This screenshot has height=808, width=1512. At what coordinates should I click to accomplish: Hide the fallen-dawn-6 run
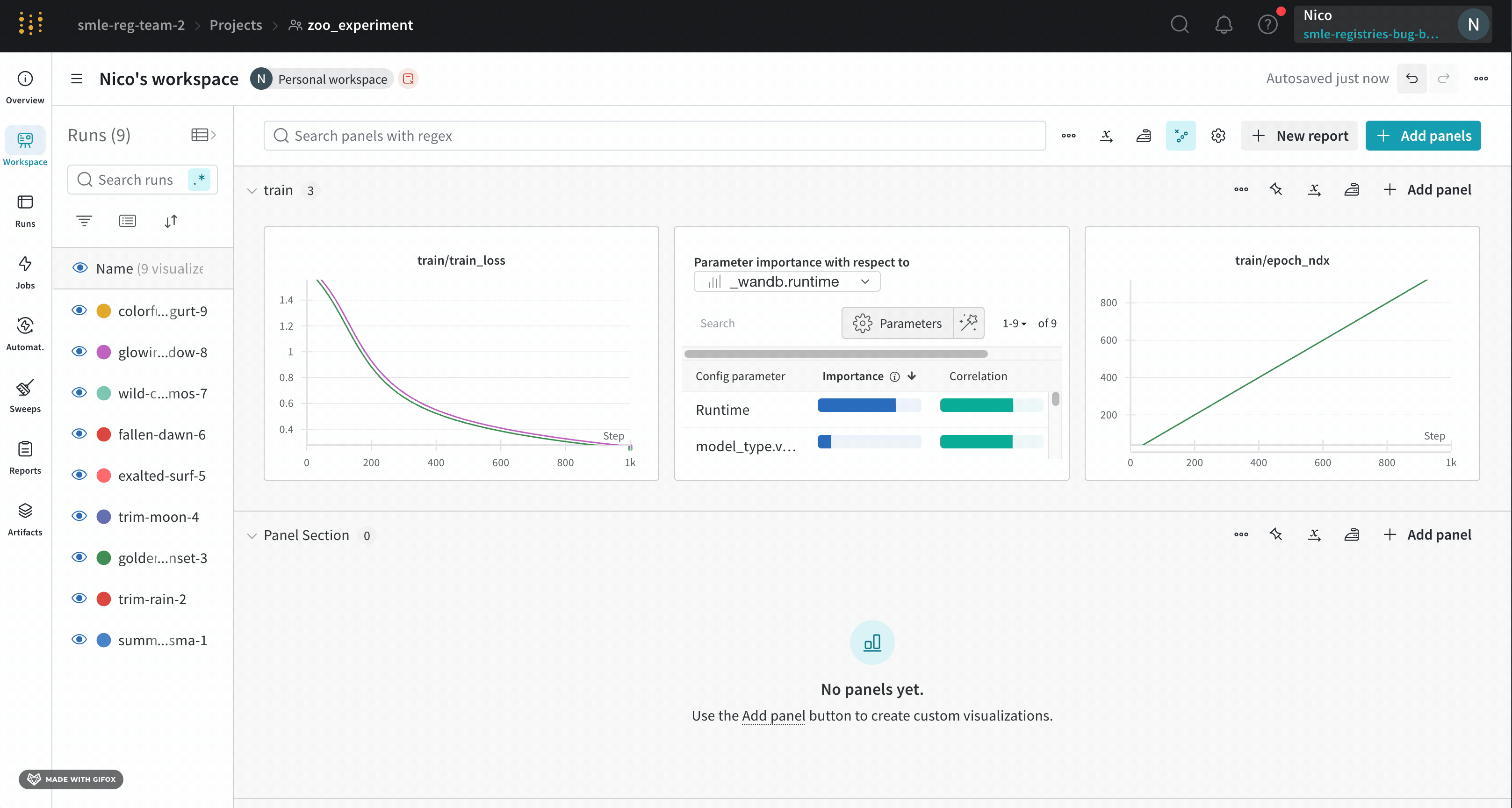79,434
